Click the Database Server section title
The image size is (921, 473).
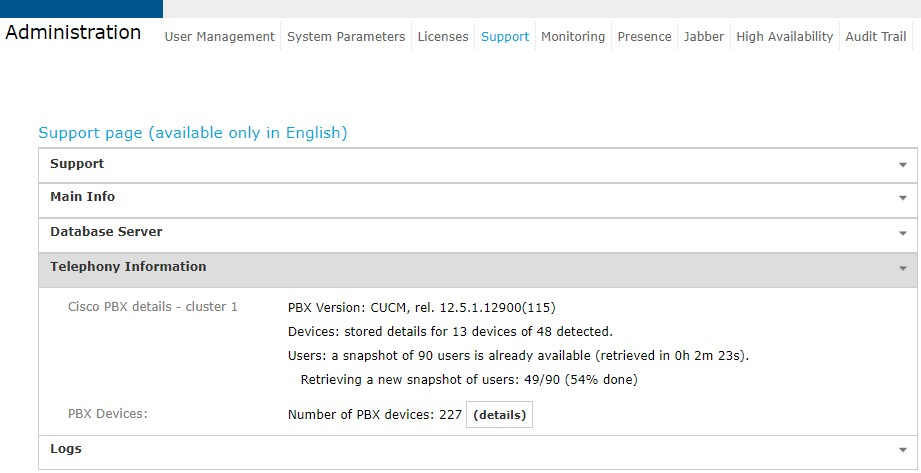[x=106, y=232]
